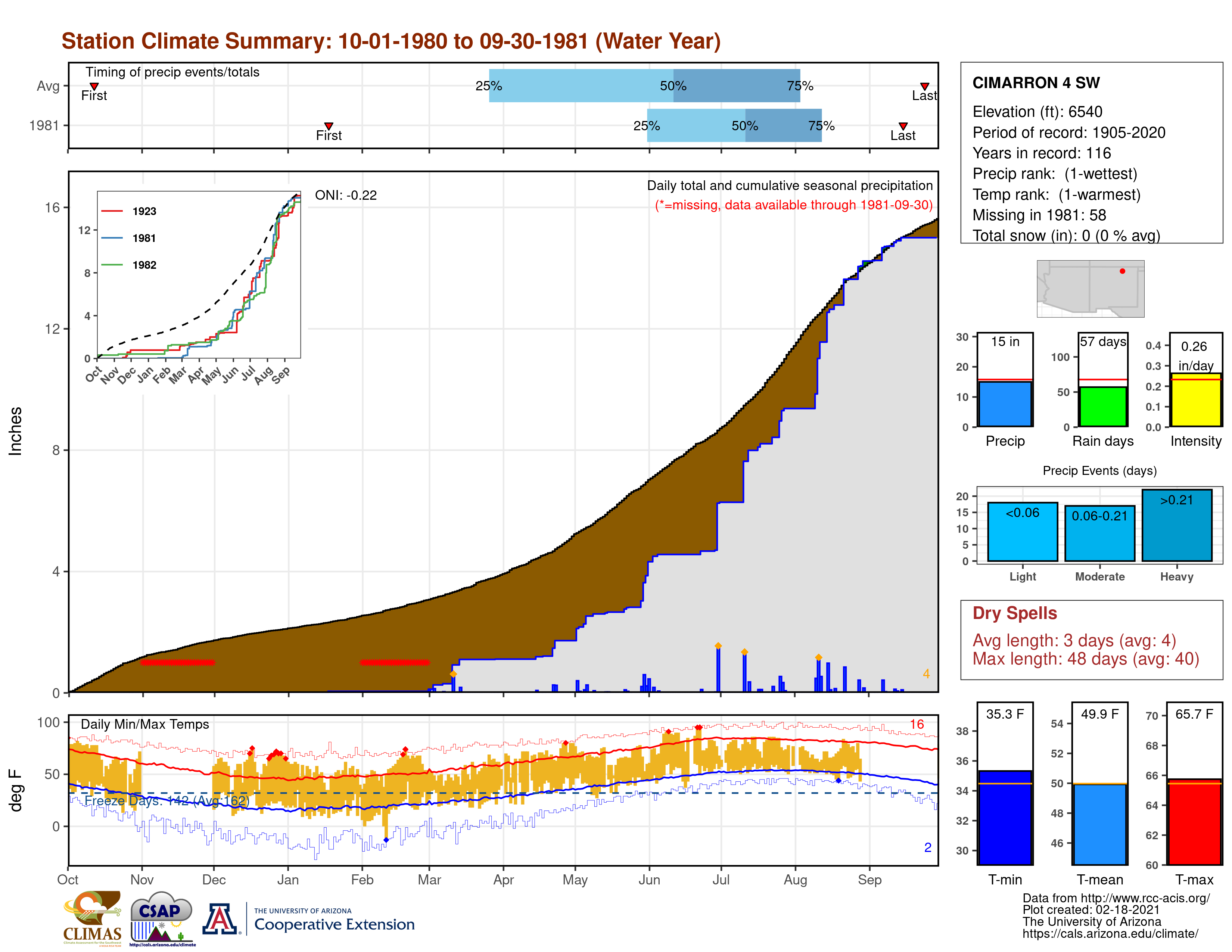Click the Dry Spells heading
Viewport: 1232px width, 952px height.
tap(1014, 613)
